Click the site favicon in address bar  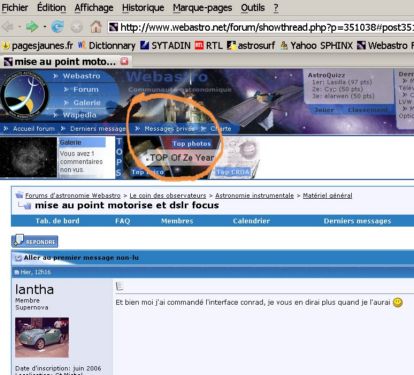114,27
